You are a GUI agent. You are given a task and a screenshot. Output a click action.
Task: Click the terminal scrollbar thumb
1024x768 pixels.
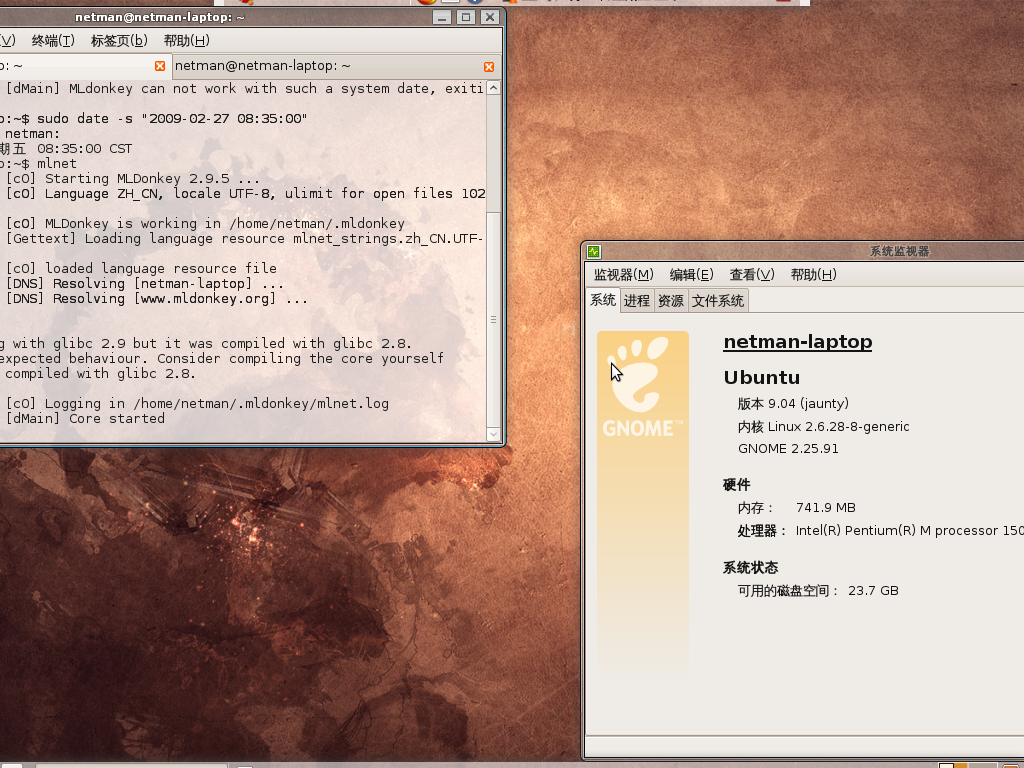click(x=494, y=319)
